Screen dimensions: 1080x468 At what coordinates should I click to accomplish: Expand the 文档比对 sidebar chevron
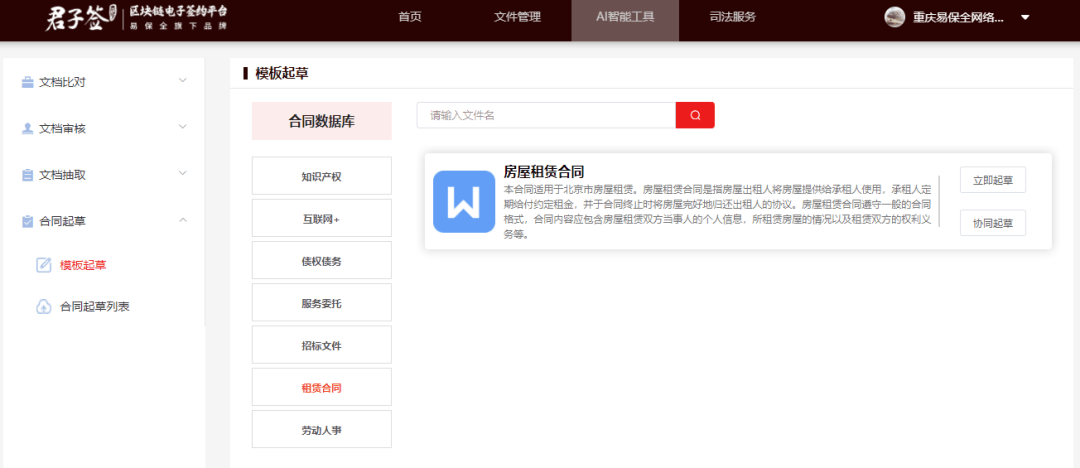point(182,81)
